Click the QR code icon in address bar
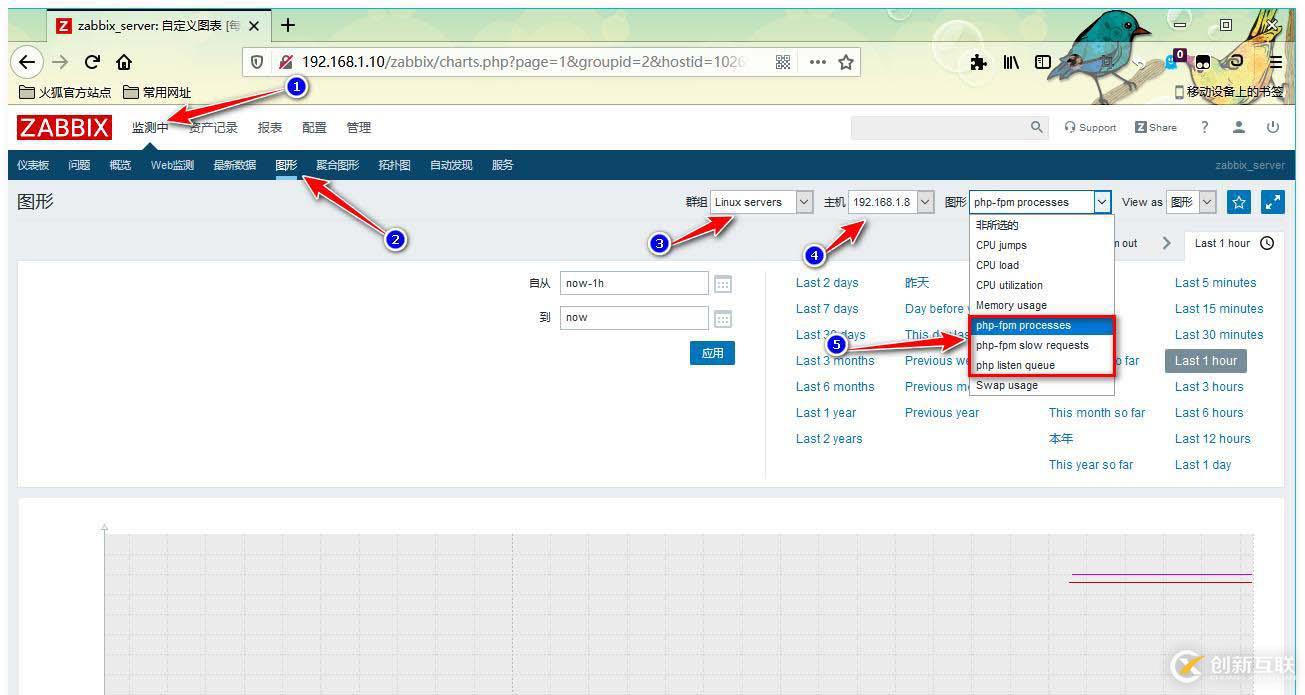The width and height of the screenshot is (1305, 695). [x=783, y=62]
